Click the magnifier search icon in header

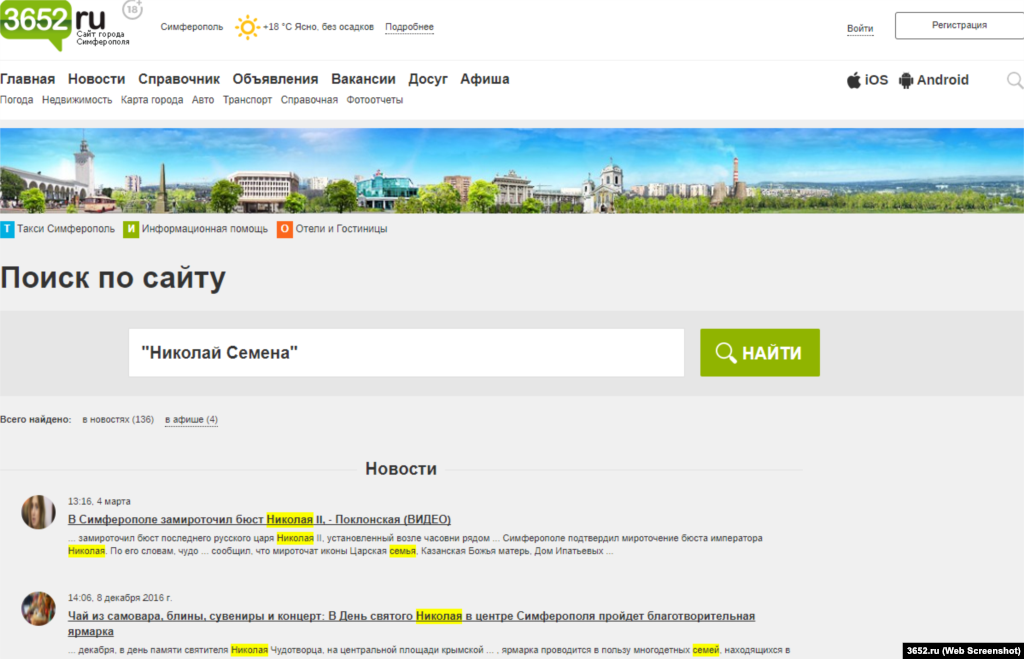coord(1014,80)
